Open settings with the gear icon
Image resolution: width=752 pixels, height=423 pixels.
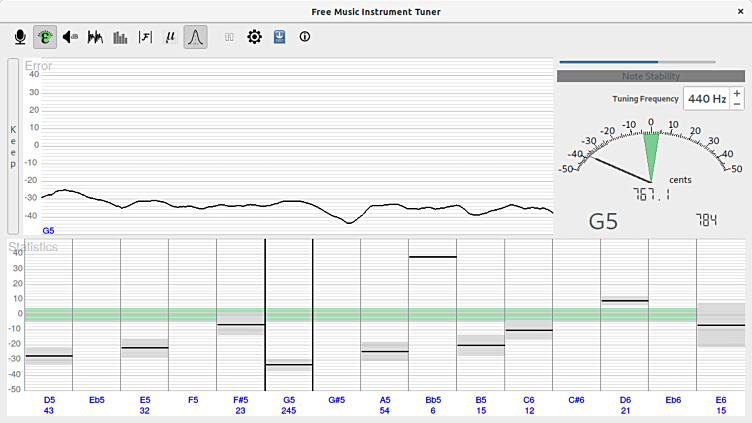(x=254, y=37)
